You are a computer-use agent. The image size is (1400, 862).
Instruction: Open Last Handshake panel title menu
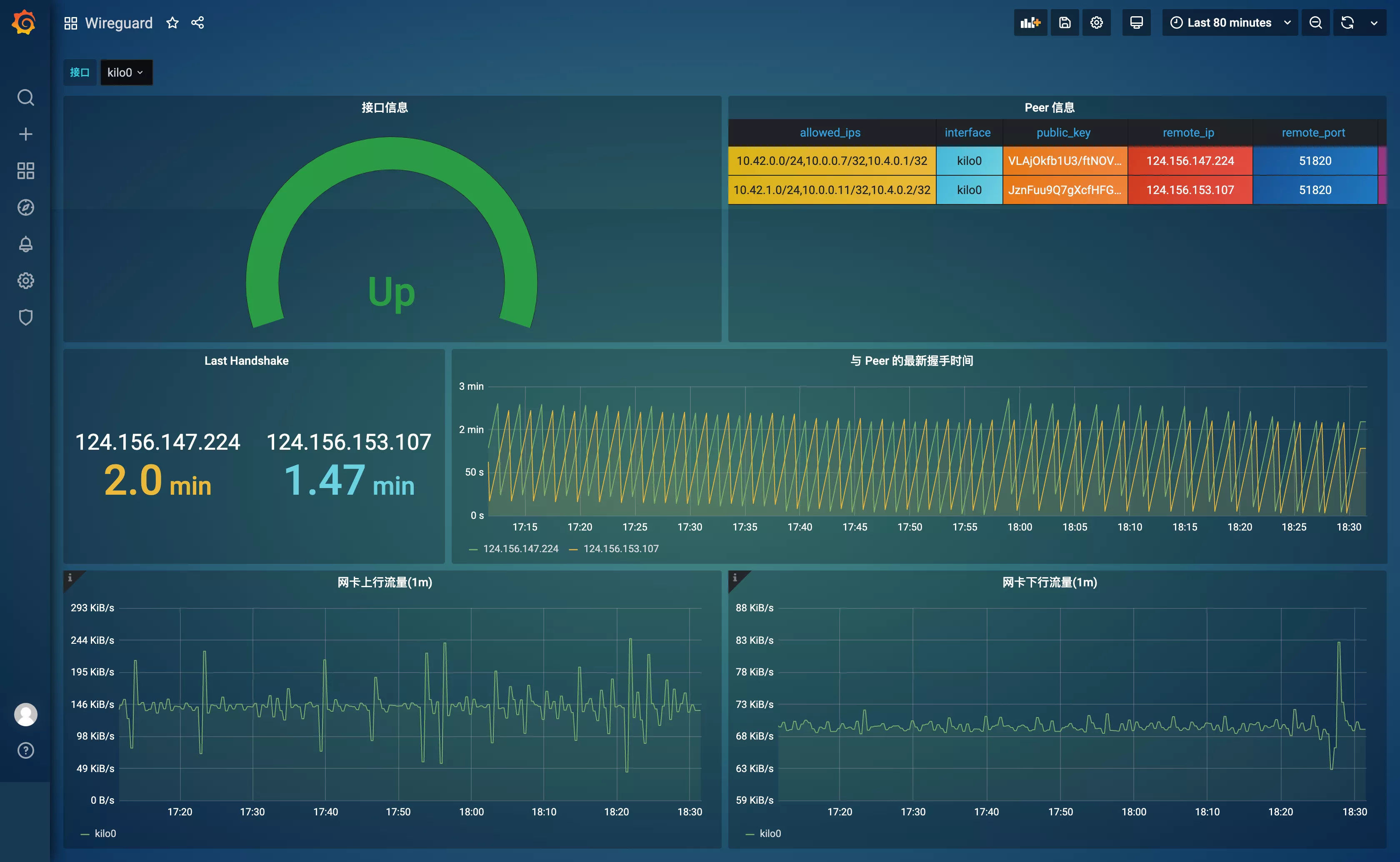click(246, 361)
